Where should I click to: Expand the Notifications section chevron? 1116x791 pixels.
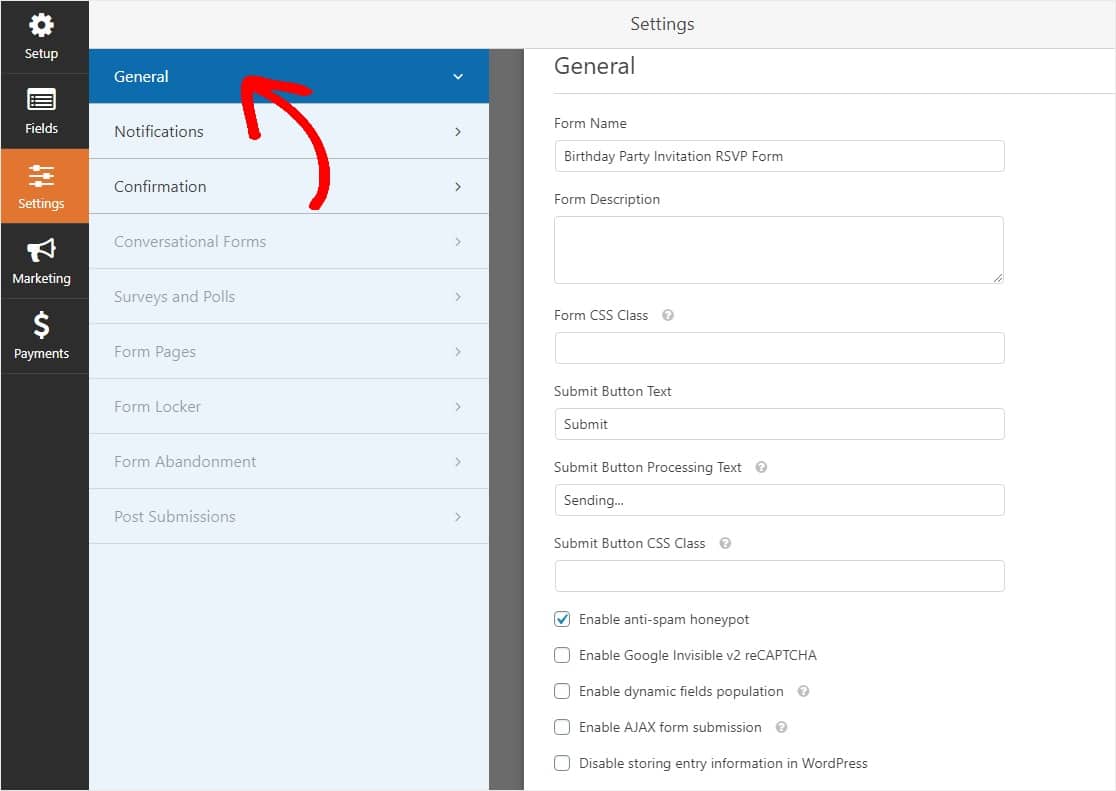[x=458, y=131]
